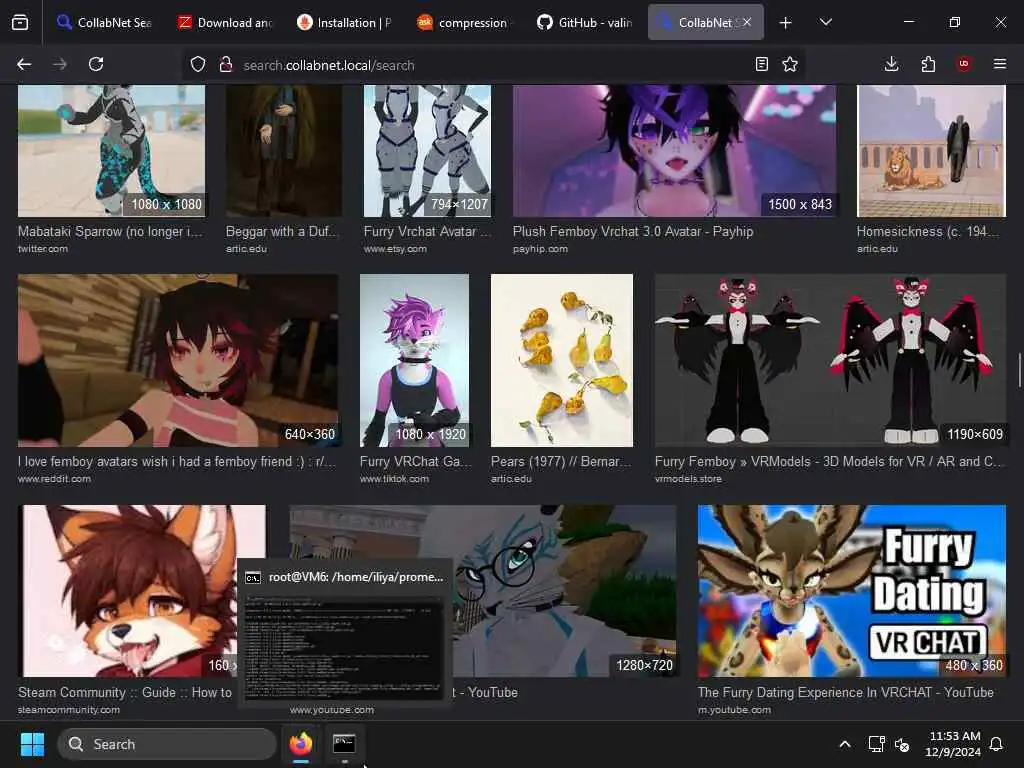Open the reddit femboy avatars result title
This screenshot has height=768, width=1024.
177,461
